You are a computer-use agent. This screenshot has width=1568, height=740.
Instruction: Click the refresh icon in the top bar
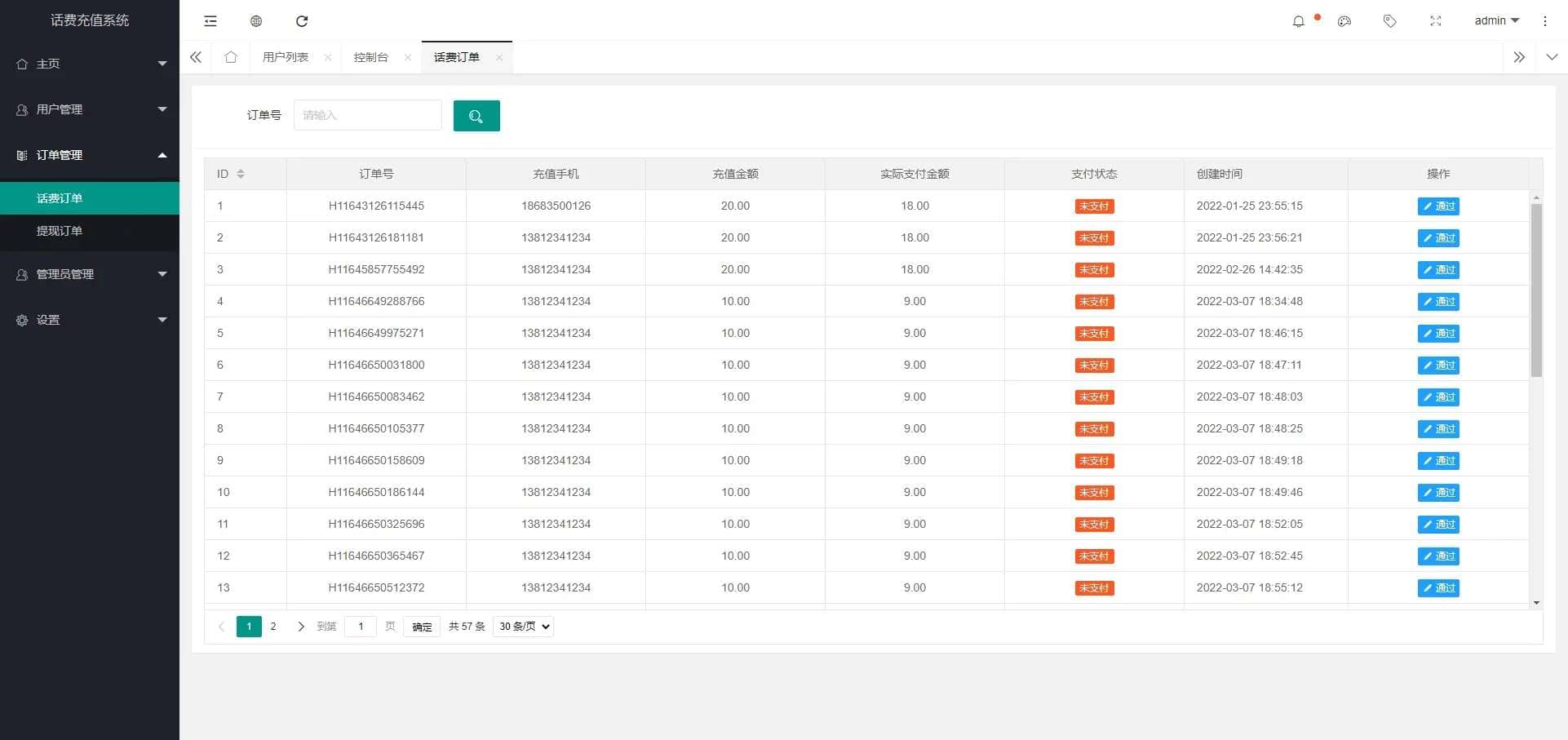point(302,21)
